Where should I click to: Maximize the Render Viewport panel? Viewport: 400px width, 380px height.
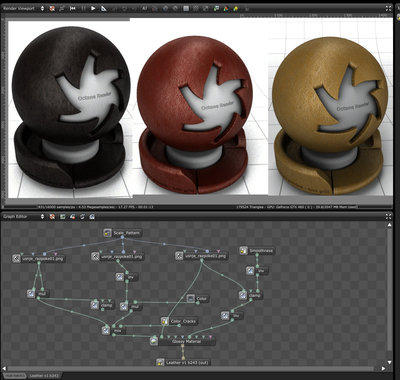388,9
